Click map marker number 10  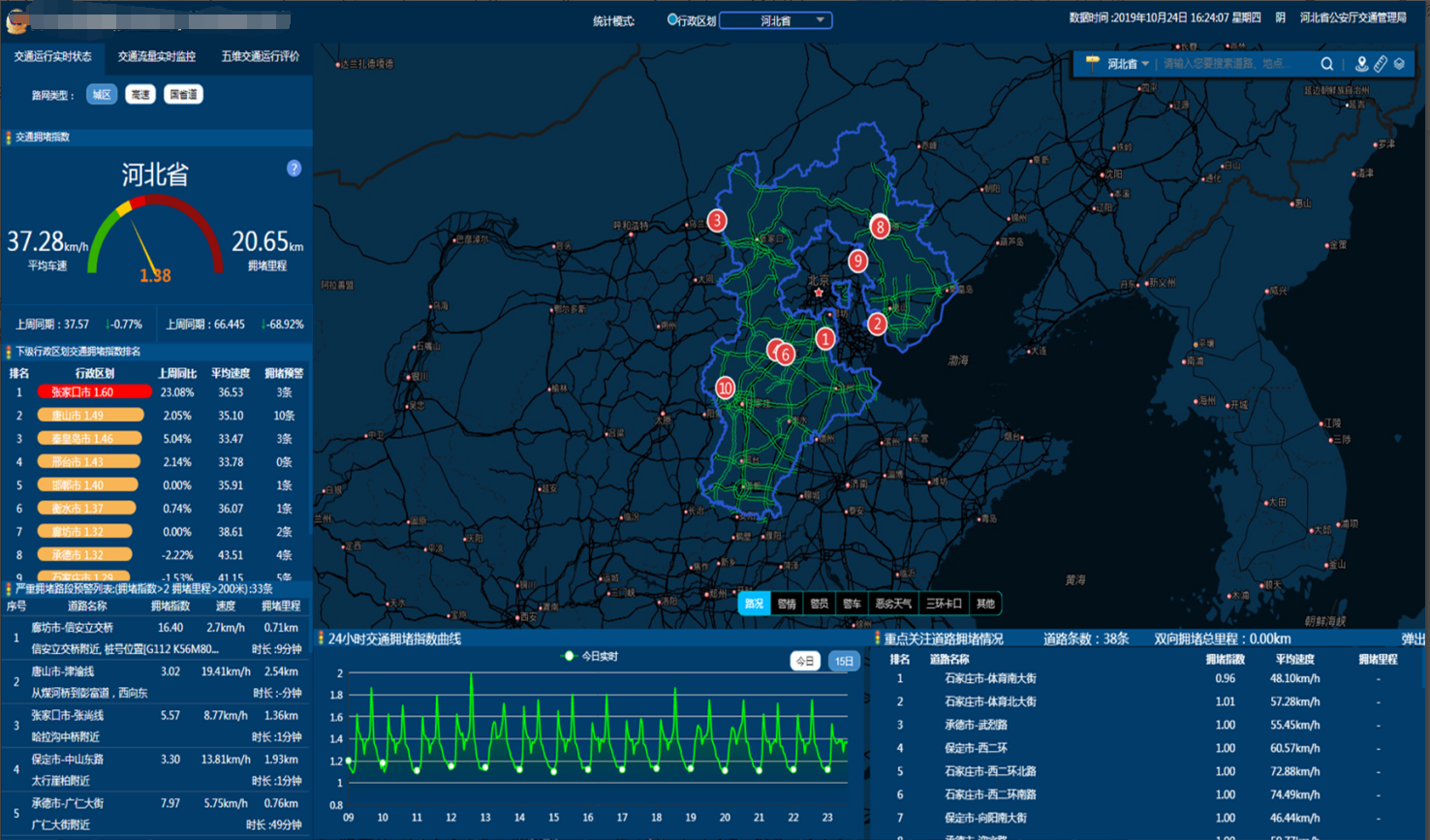pos(725,389)
